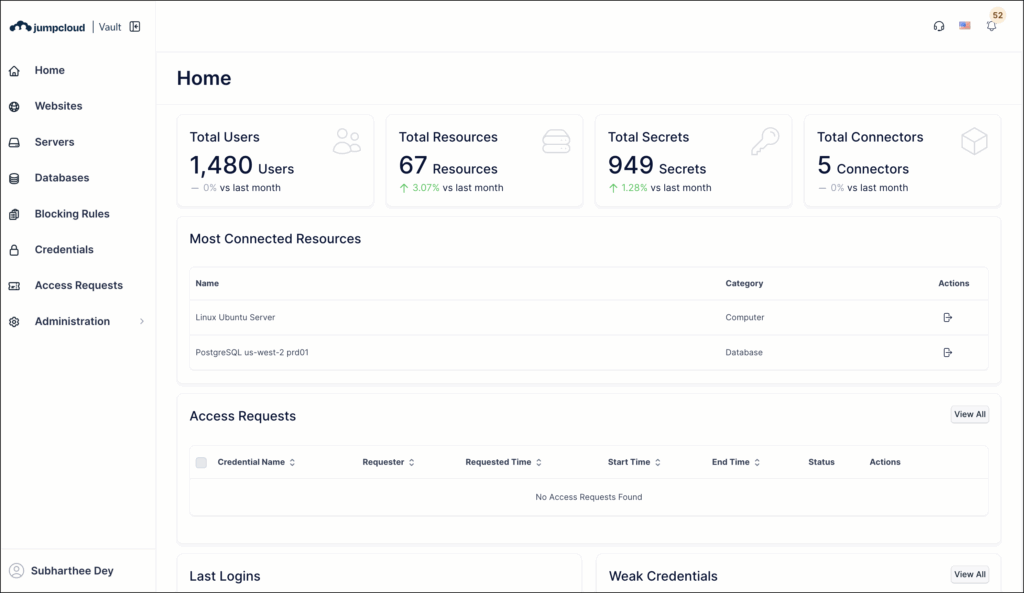The image size is (1024, 593).
Task: Change language using the US flag icon
Action: tap(965, 26)
